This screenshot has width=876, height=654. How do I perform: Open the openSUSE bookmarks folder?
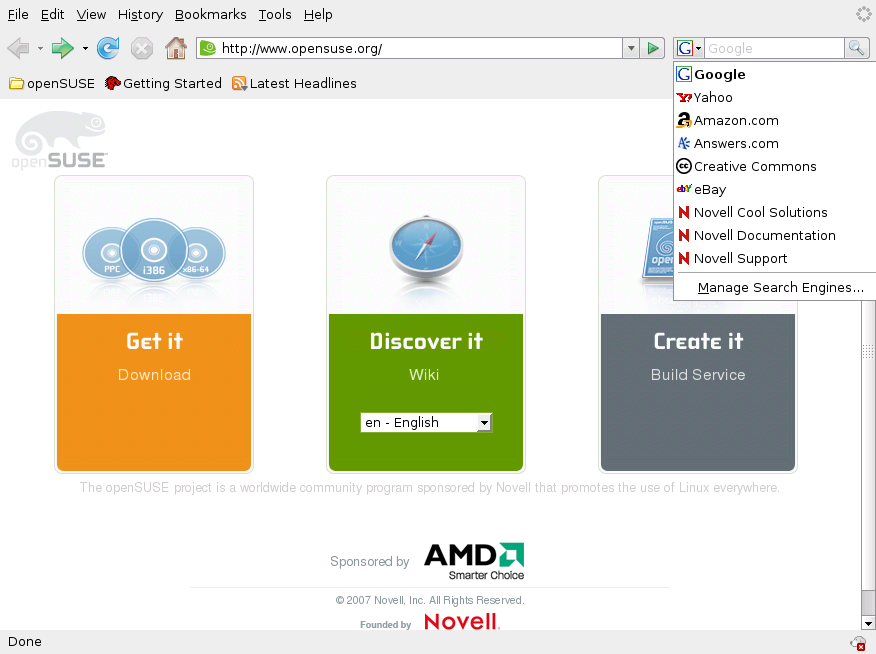coord(52,83)
